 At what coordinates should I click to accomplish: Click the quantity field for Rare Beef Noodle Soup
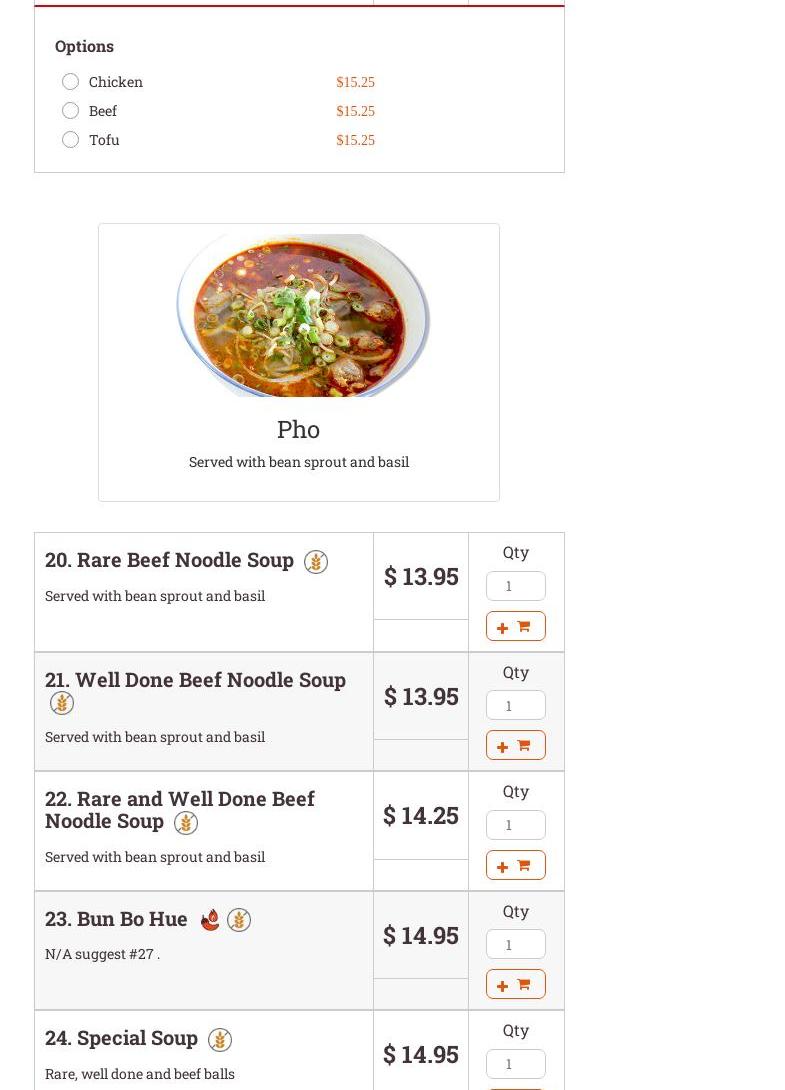515,586
